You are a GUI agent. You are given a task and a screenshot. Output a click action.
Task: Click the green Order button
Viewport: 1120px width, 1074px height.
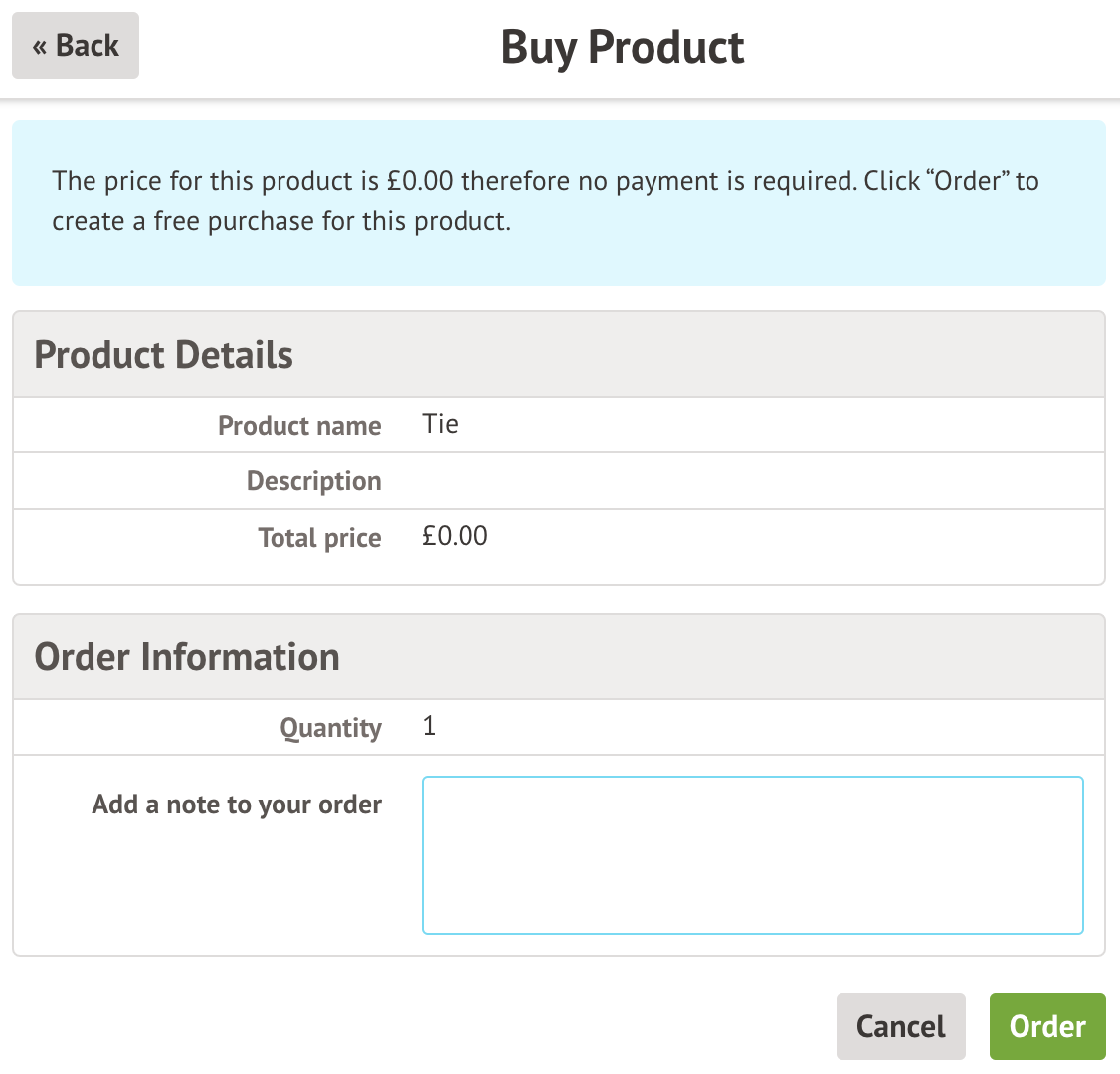[x=1047, y=1026]
